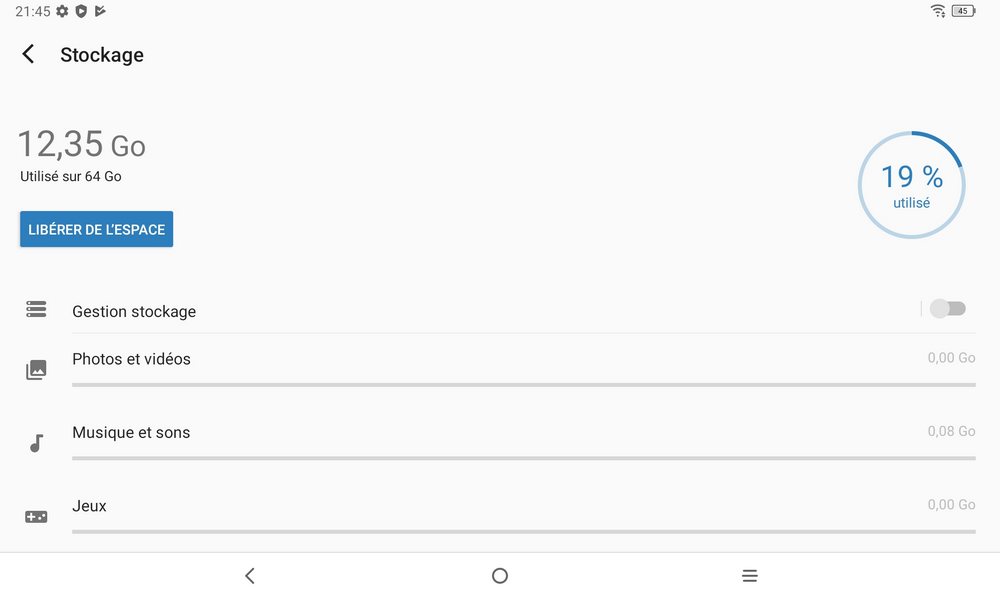Image resolution: width=1000 pixels, height=600 pixels.
Task: Enable the Gestion stockage switch
Action: [947, 309]
